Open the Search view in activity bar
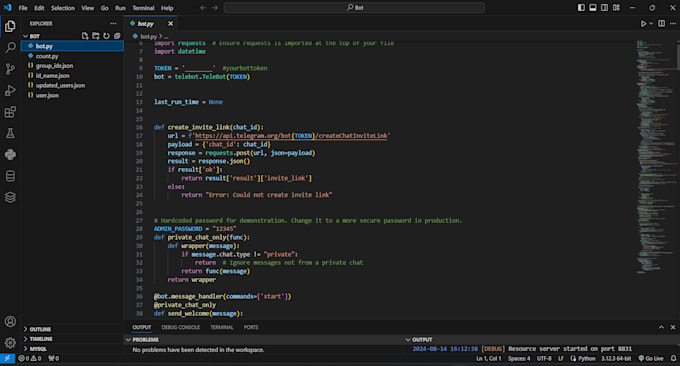The height and width of the screenshot is (366, 680). point(10,47)
